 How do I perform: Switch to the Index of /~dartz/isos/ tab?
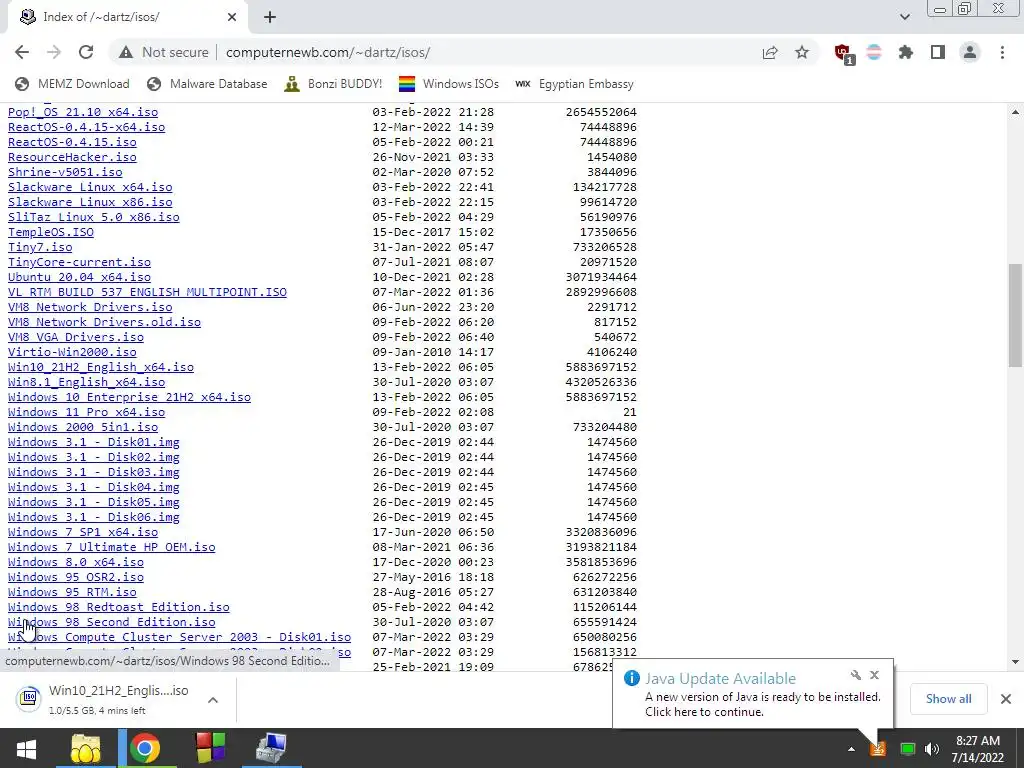(127, 17)
